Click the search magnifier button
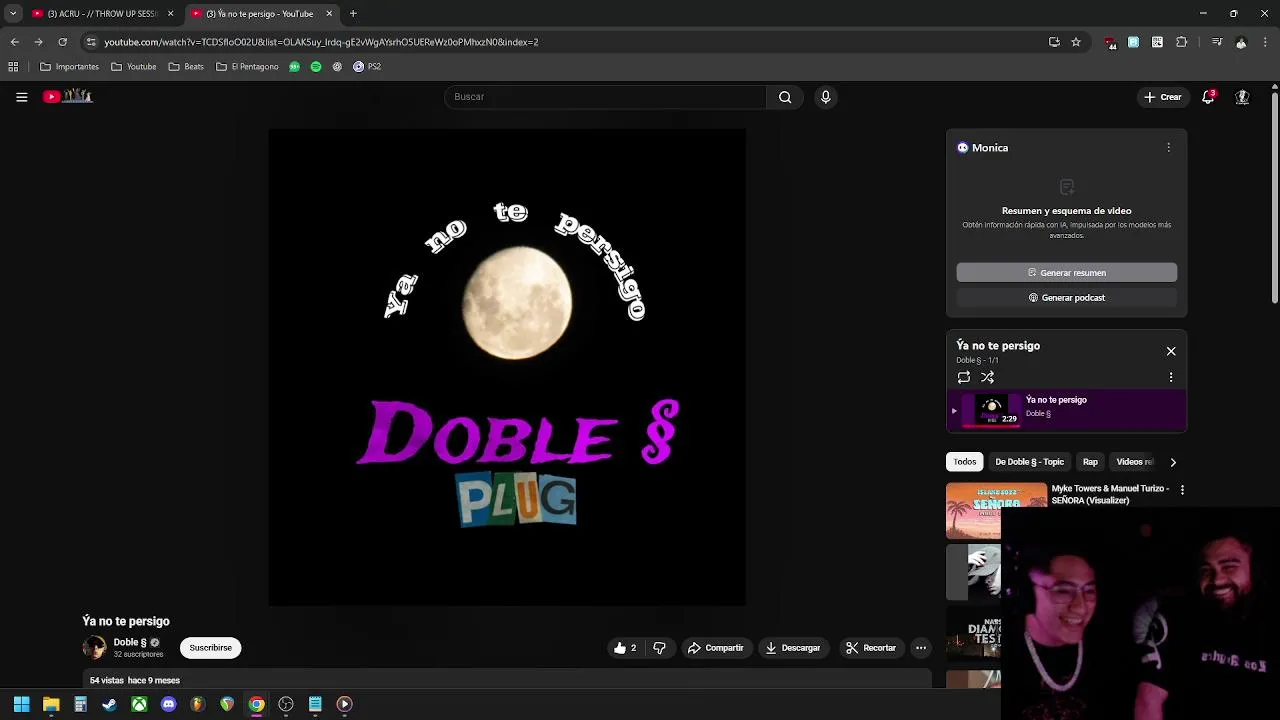This screenshot has height=720, width=1280. click(x=785, y=97)
